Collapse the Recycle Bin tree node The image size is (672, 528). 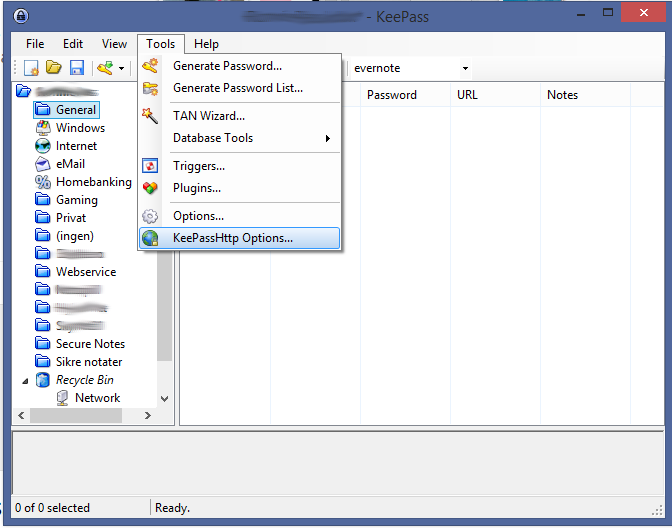pos(25,381)
